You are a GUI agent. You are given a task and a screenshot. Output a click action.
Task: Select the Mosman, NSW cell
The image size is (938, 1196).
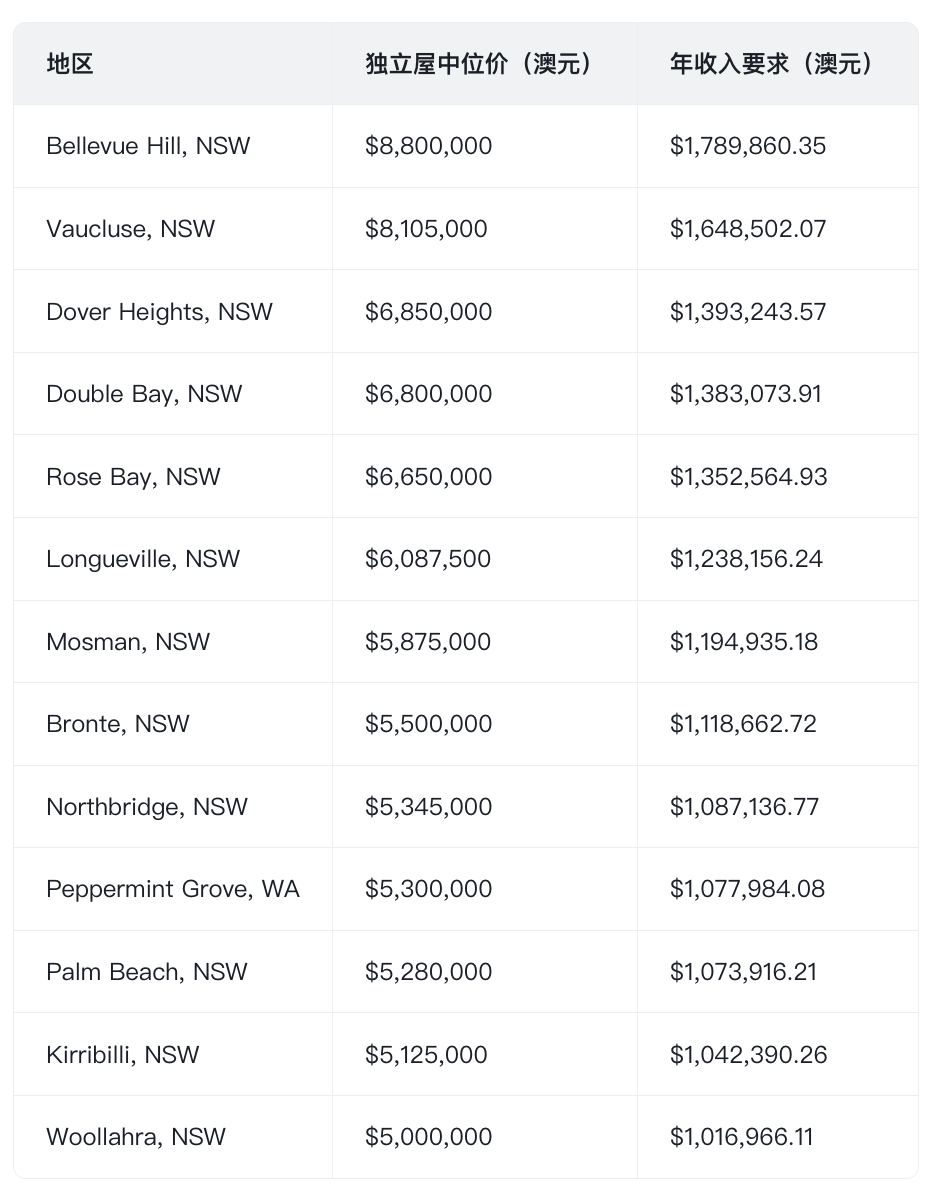128,642
